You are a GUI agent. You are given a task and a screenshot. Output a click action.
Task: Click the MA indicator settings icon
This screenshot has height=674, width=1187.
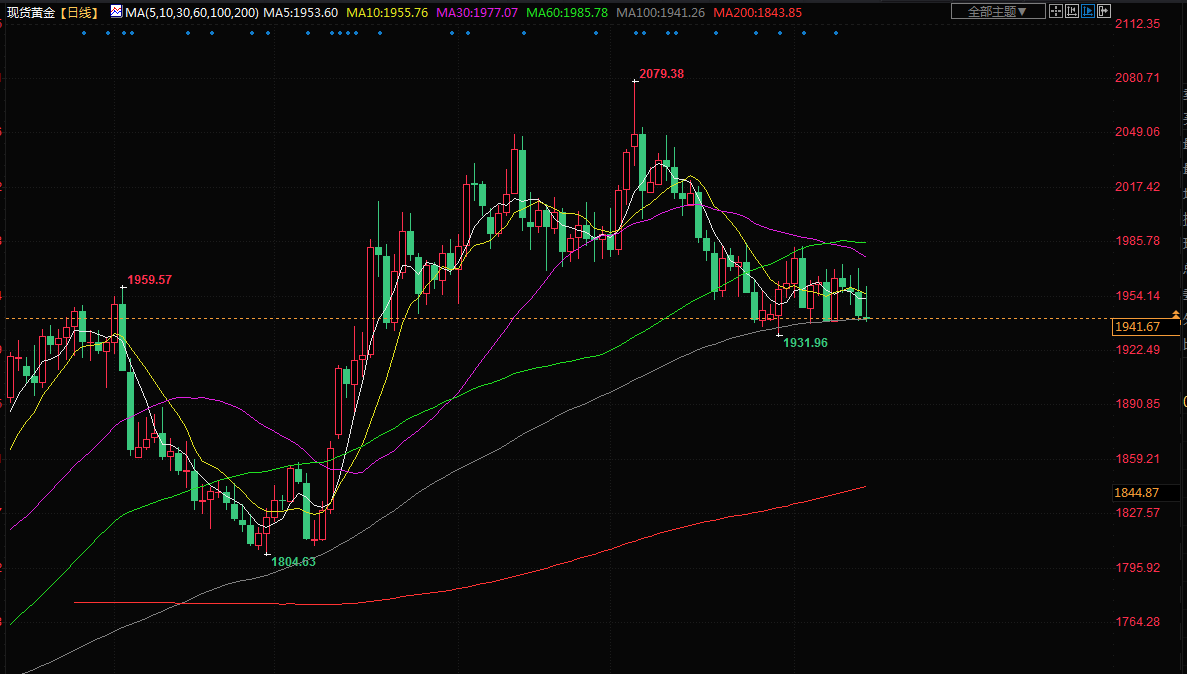(117, 12)
